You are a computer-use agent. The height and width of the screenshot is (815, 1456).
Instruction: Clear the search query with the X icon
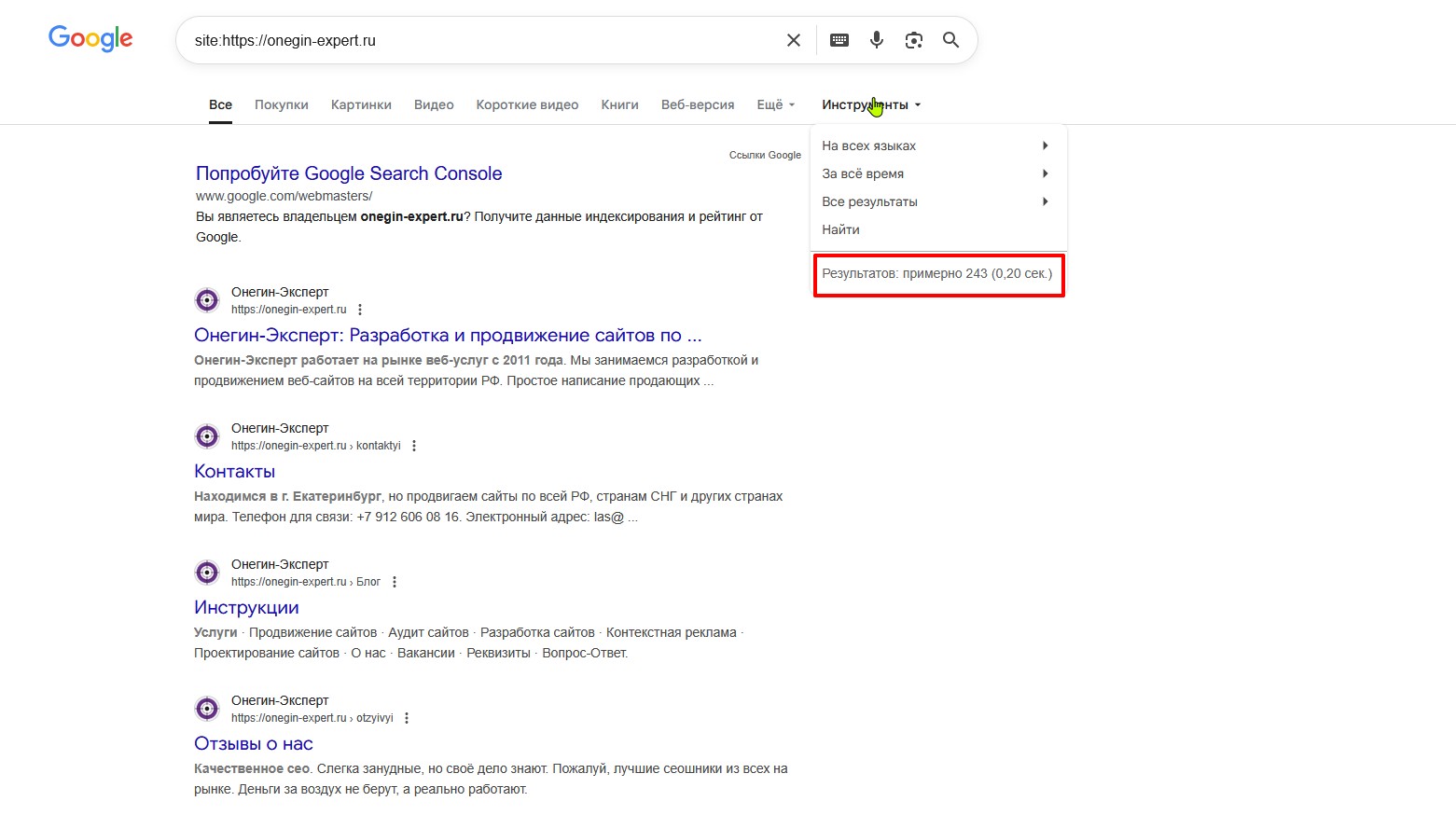coord(794,40)
